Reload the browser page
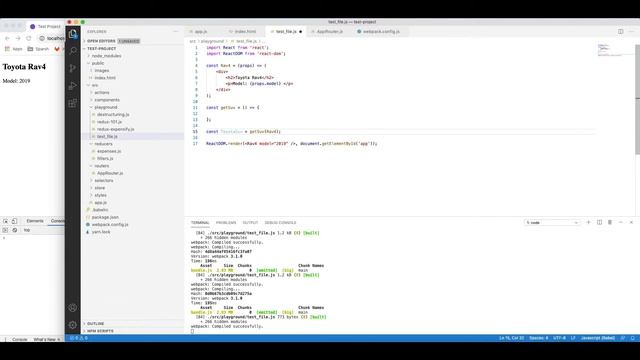The width and height of the screenshot is (640, 360). (29, 38)
